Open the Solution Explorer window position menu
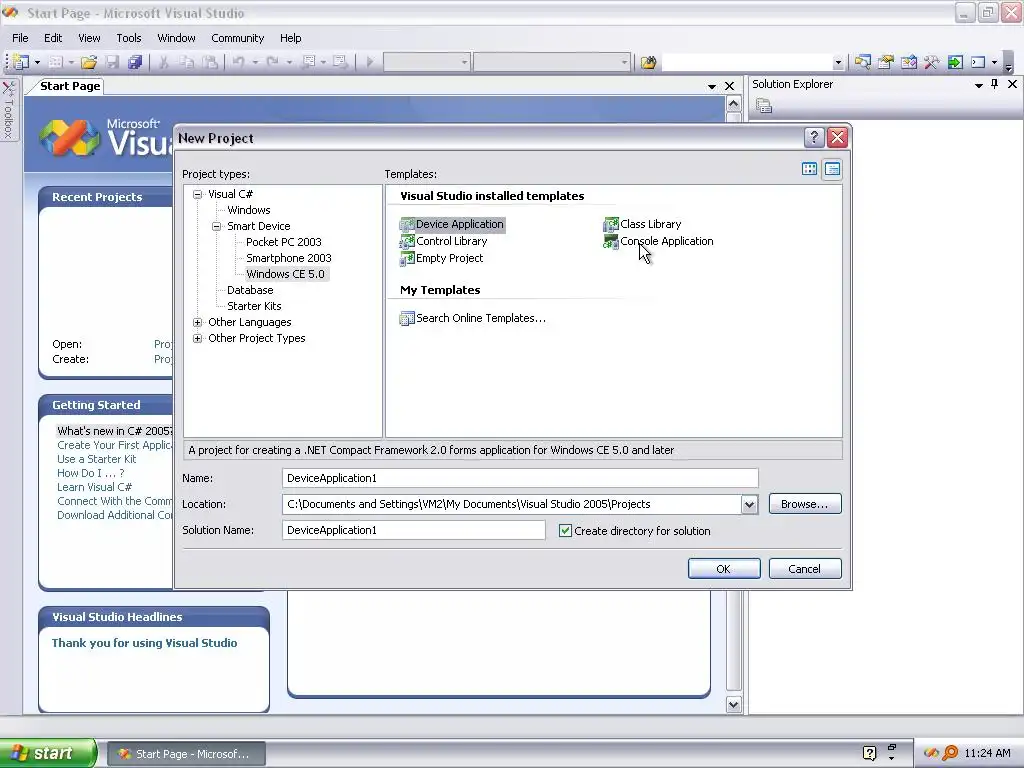This screenshot has height=768, width=1024. [x=978, y=85]
